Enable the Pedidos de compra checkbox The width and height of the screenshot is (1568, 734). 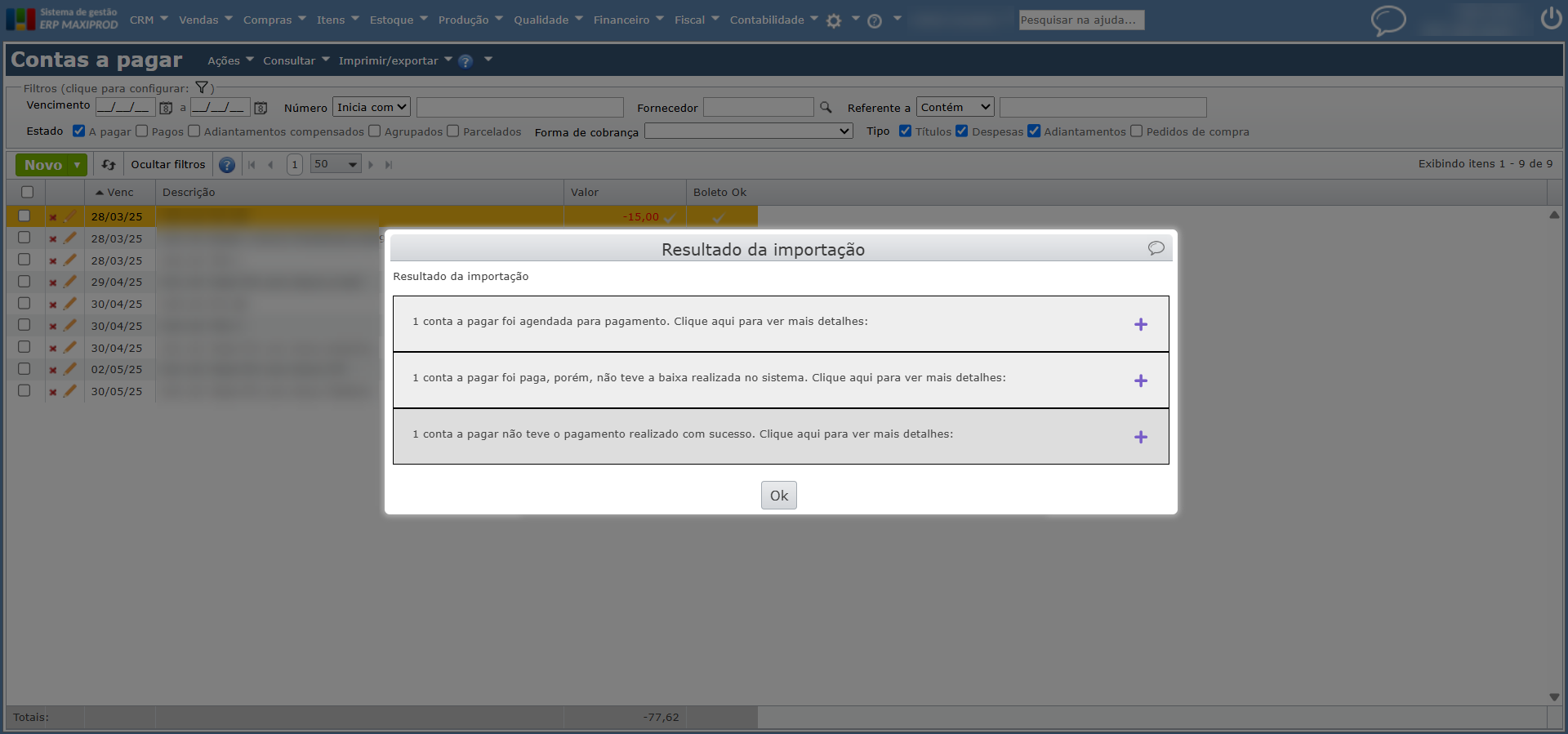(1136, 131)
